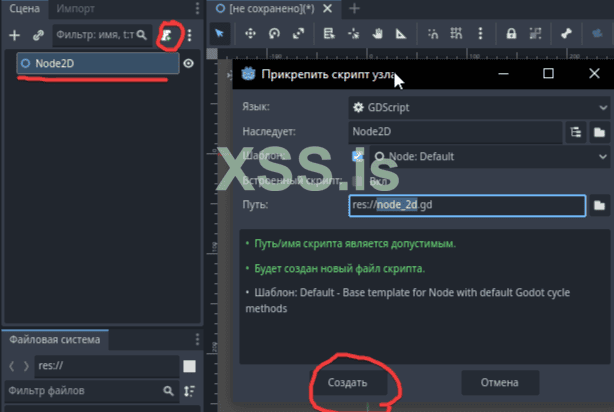Add a new child node with plus icon
Viewport: 614px width, 412px height.
[x=14, y=35]
